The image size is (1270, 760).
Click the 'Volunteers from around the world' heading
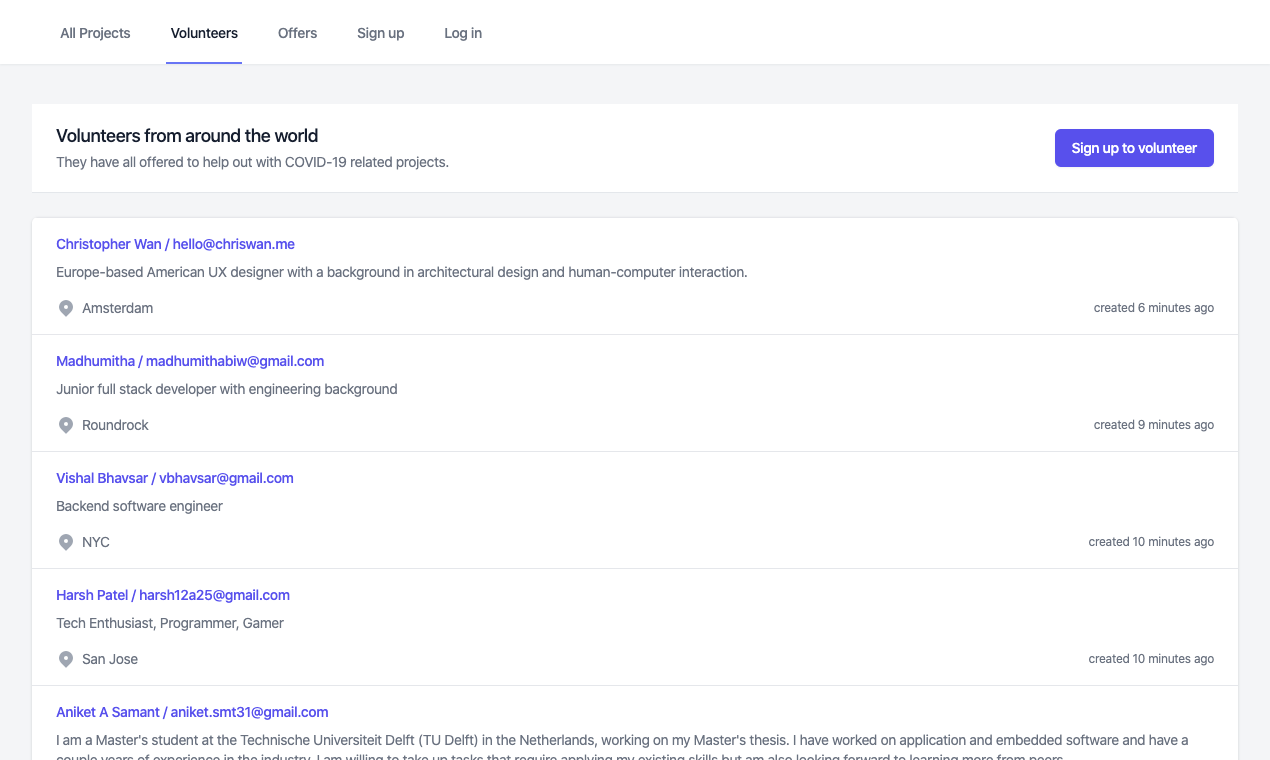point(187,136)
